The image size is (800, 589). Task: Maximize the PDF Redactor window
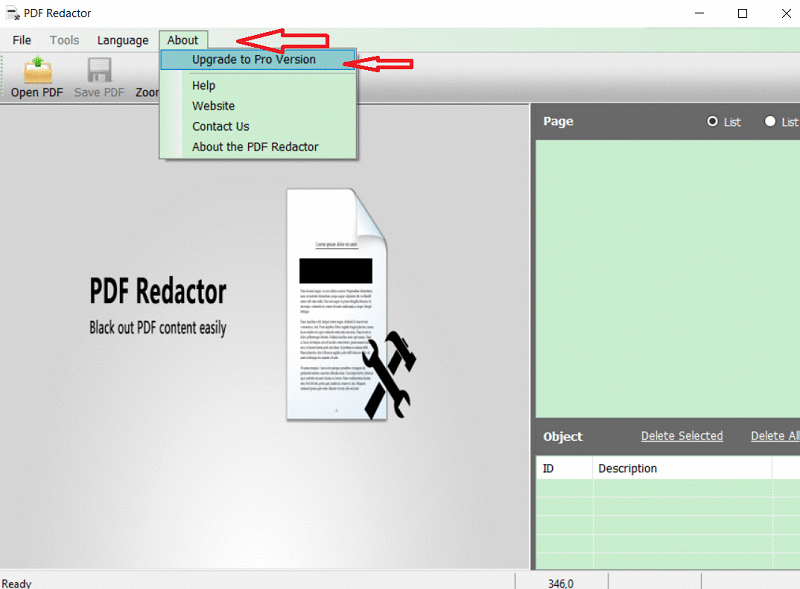pyautogui.click(x=742, y=13)
